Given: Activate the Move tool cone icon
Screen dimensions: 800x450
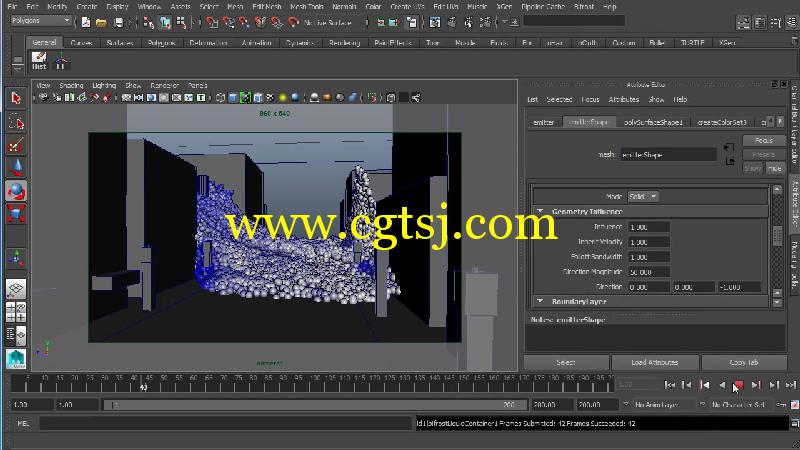Looking at the screenshot, I should [x=16, y=168].
